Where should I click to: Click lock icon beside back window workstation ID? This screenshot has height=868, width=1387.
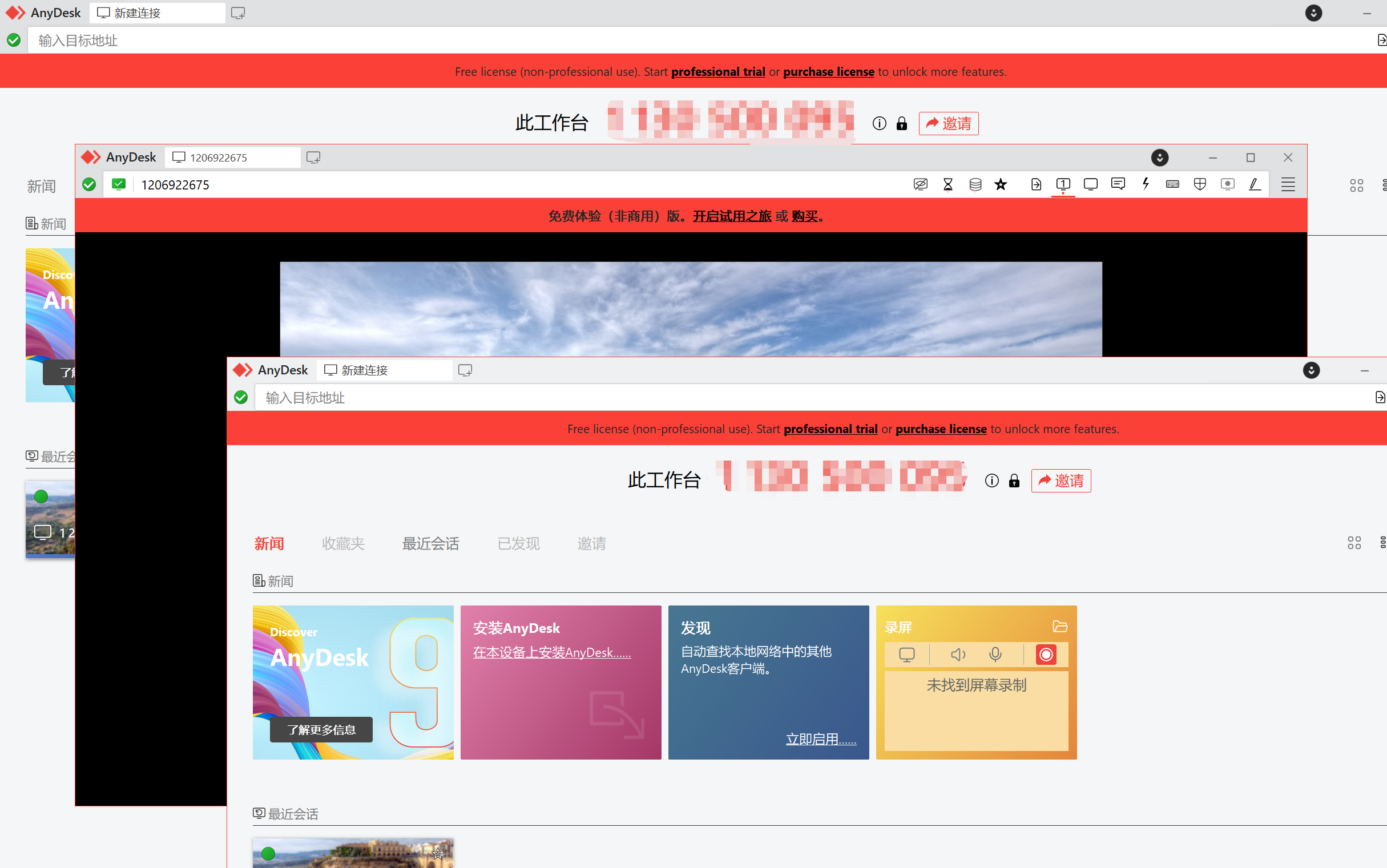click(x=902, y=123)
